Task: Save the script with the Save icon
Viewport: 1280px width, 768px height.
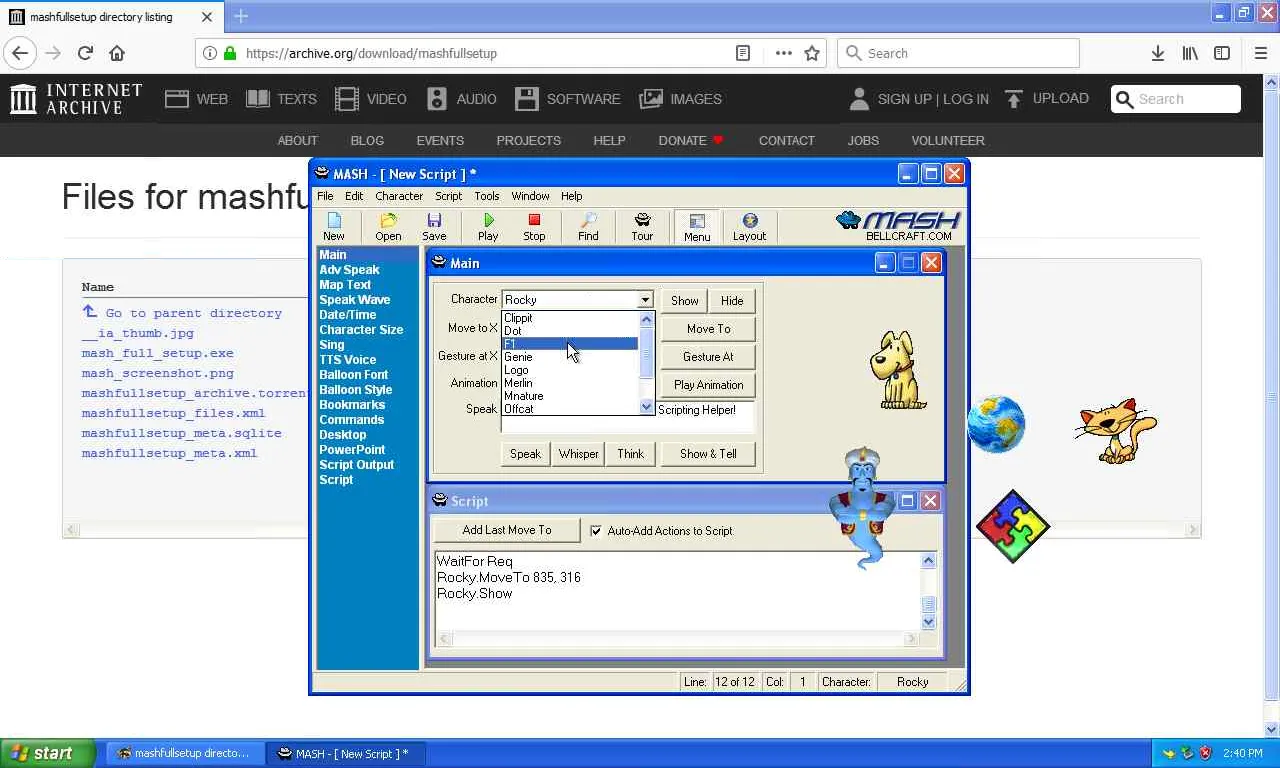Action: coord(434,227)
